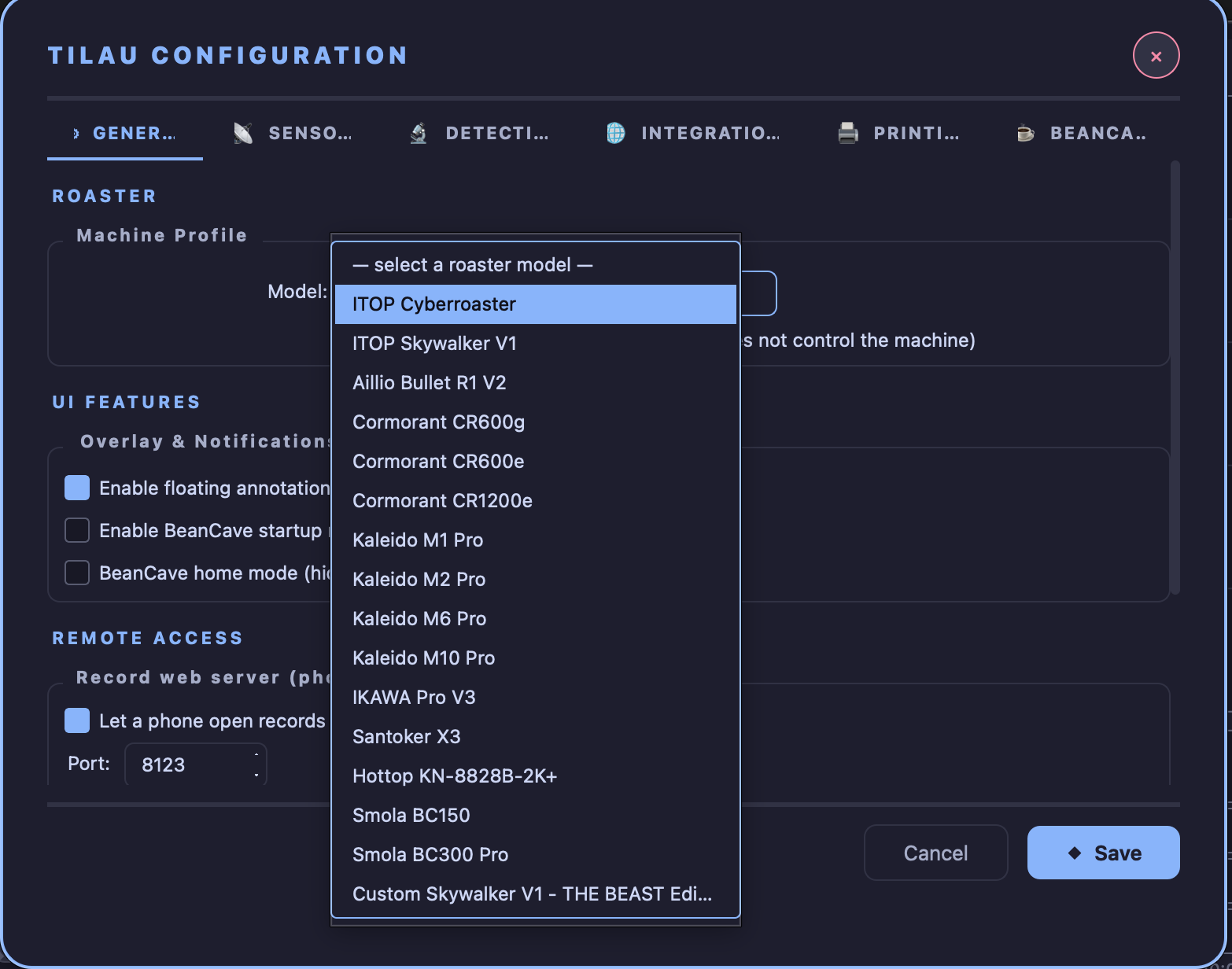This screenshot has height=969, width=1232.
Task: Click the printer icon on the Printing tab
Action: point(848,134)
